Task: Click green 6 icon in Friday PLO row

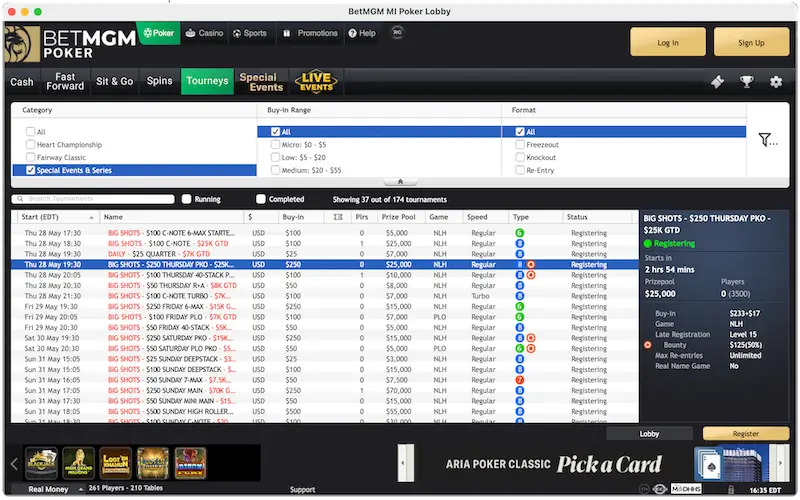Action: click(519, 317)
